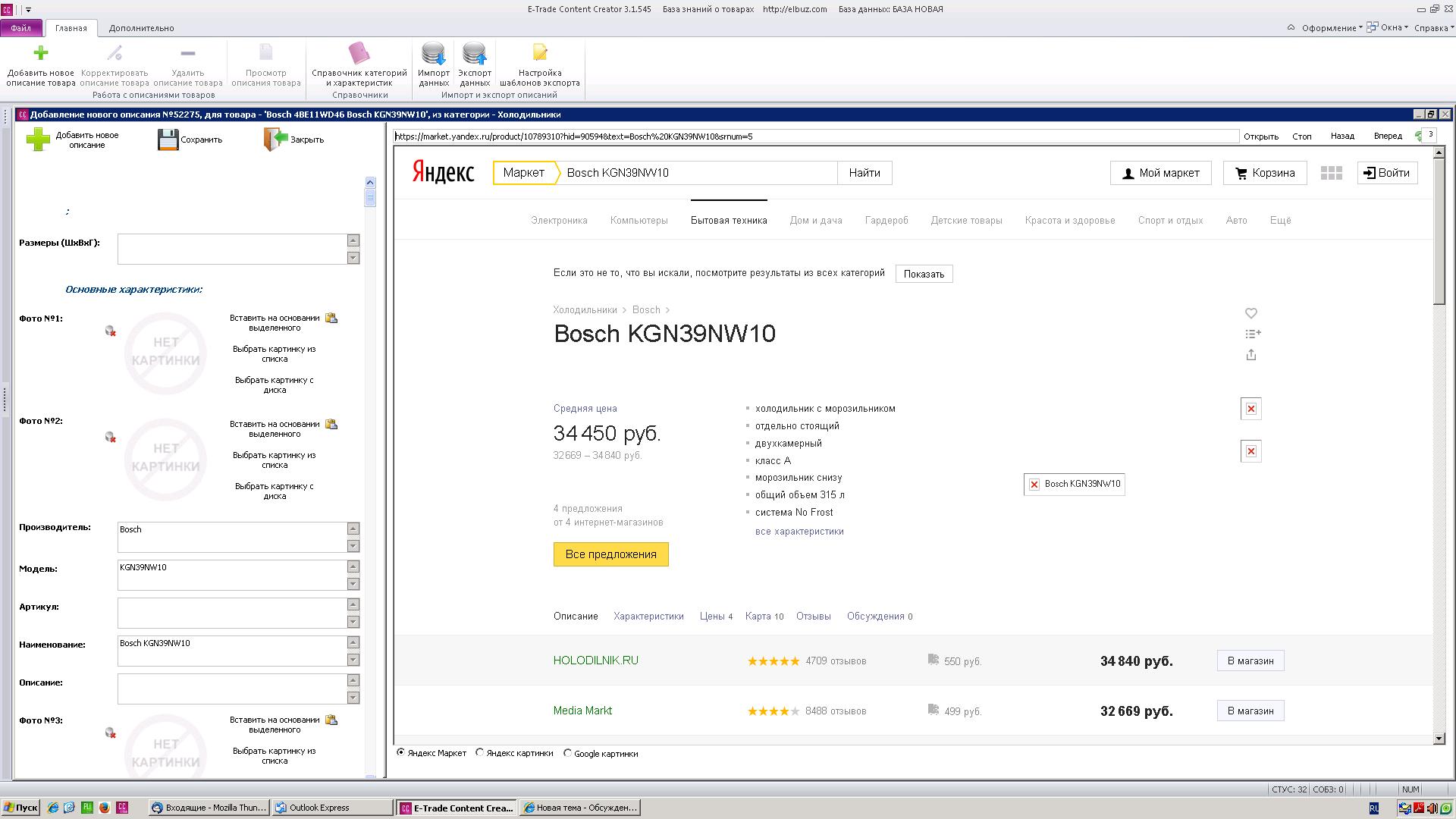Click В магазин for HOLODILNIK.RU

pos(1250,661)
